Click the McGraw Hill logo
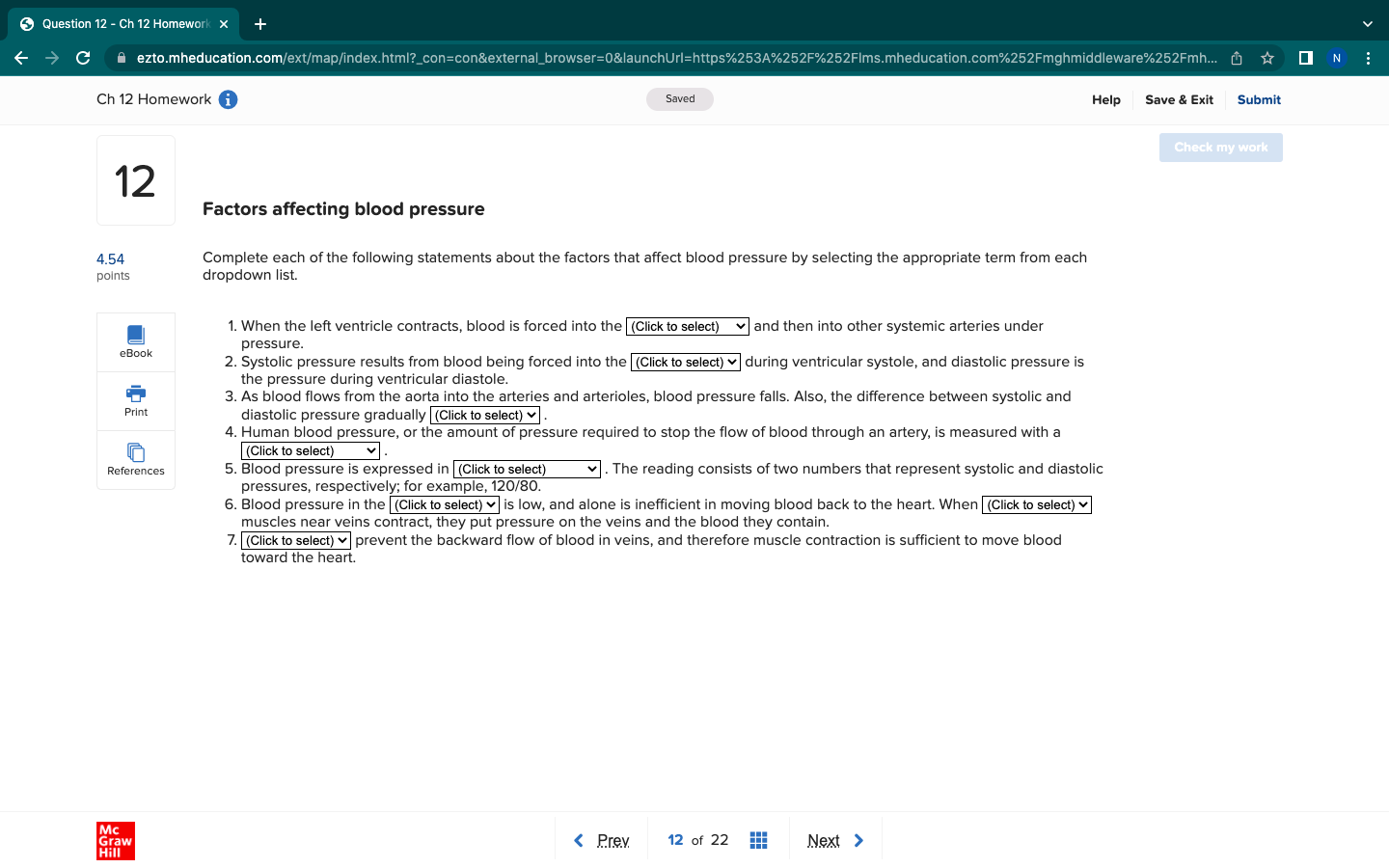The image size is (1389, 868). (x=116, y=841)
